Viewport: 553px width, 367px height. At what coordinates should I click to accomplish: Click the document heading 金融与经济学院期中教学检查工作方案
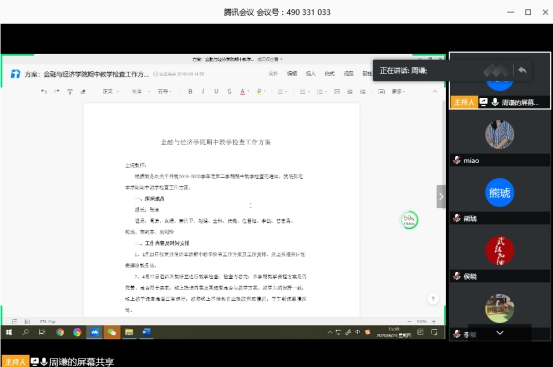coord(216,142)
